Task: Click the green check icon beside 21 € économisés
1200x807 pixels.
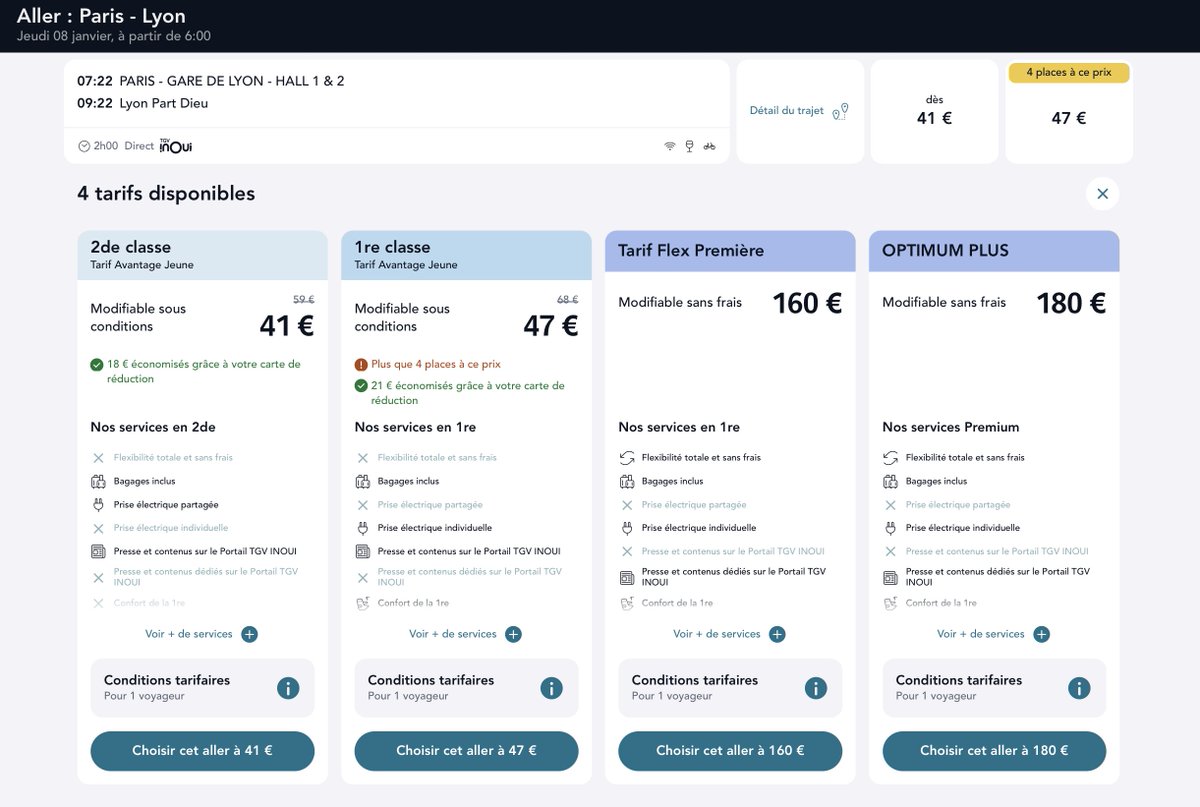Action: [x=361, y=386]
